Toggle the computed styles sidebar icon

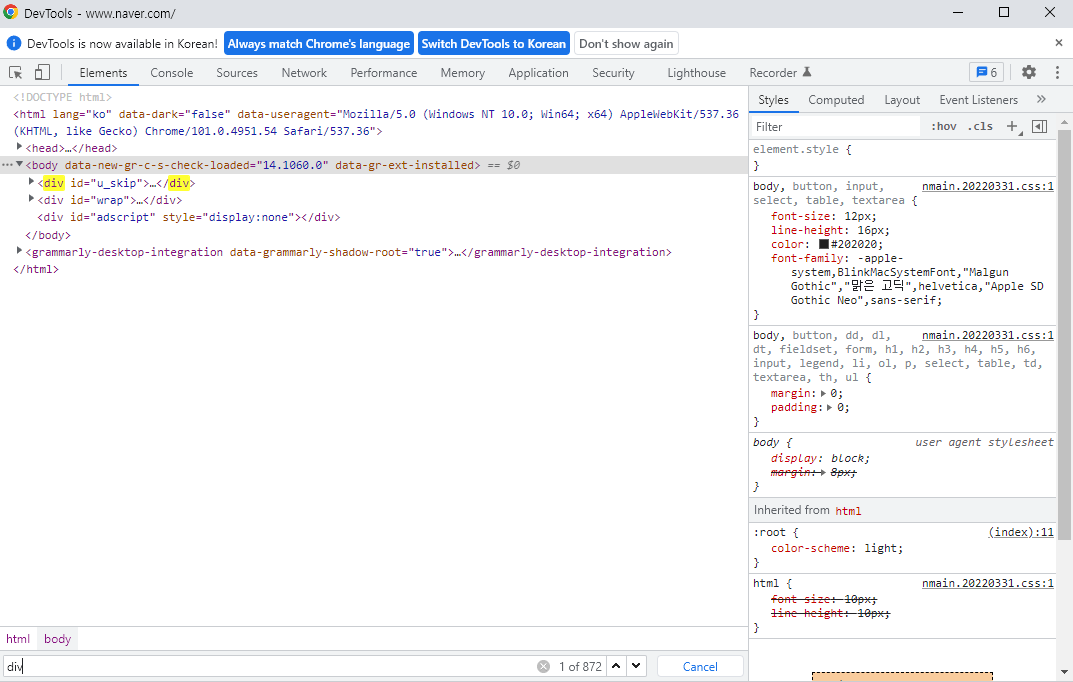coord(1039,127)
